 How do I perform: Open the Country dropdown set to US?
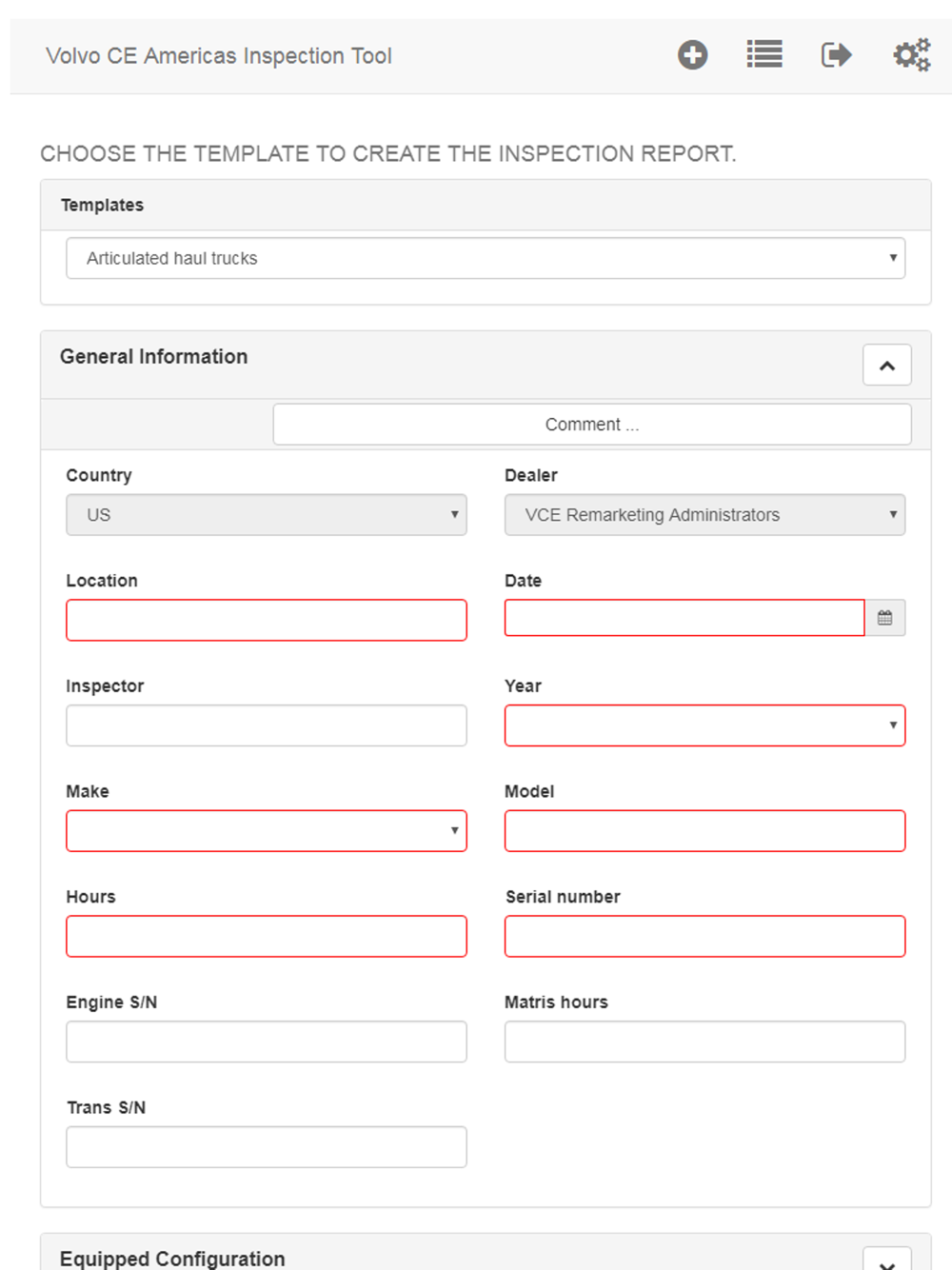click(x=267, y=515)
